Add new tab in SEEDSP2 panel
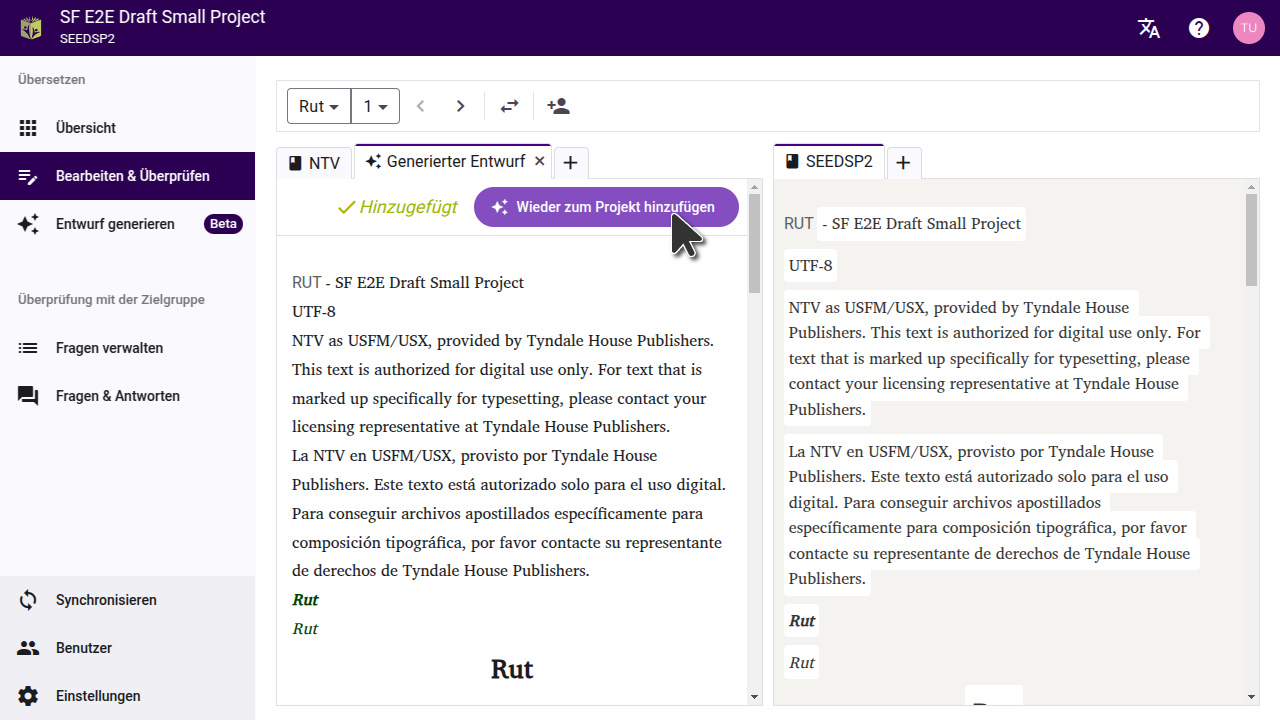This screenshot has height=720, width=1280. (x=902, y=162)
